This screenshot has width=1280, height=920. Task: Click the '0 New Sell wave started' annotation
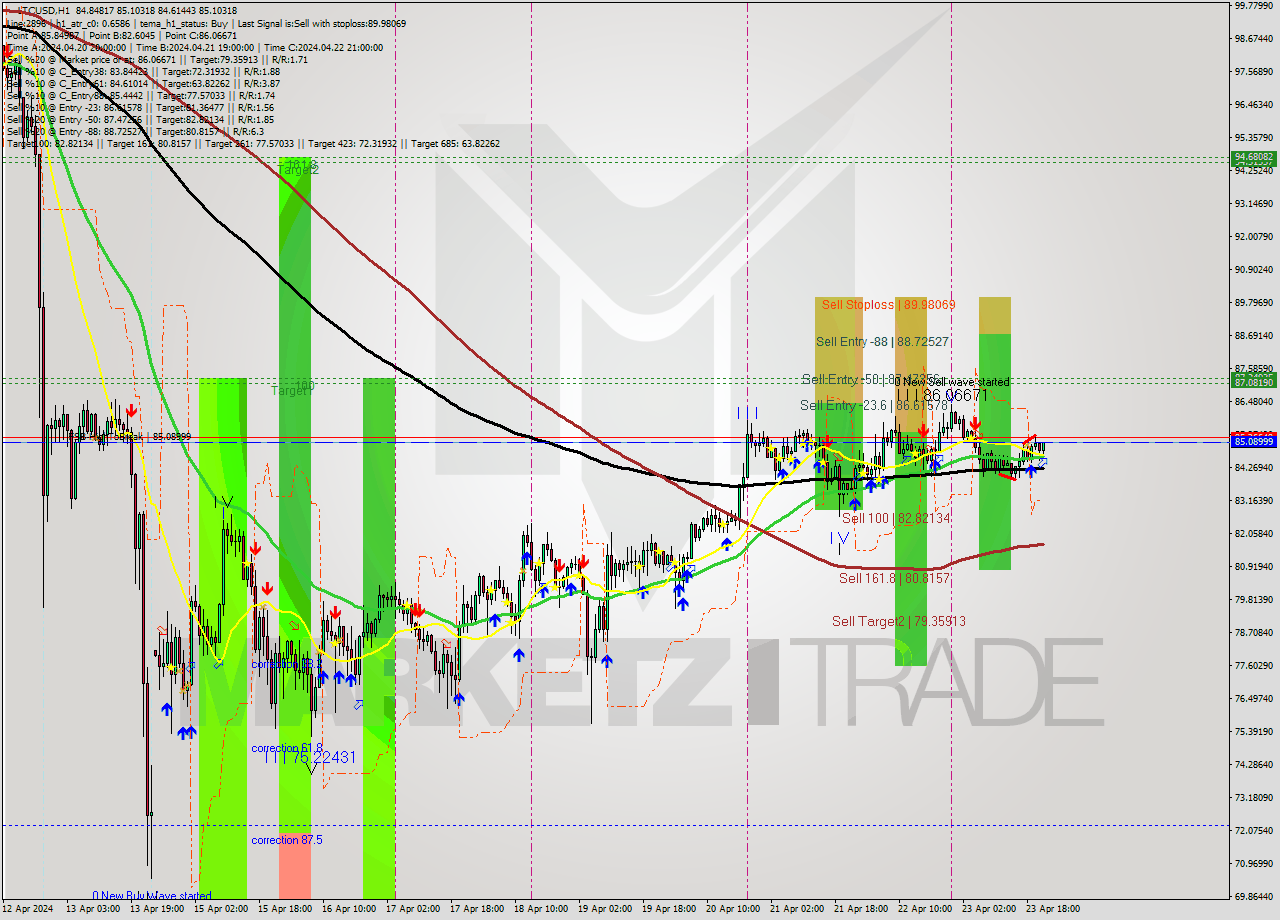(951, 382)
